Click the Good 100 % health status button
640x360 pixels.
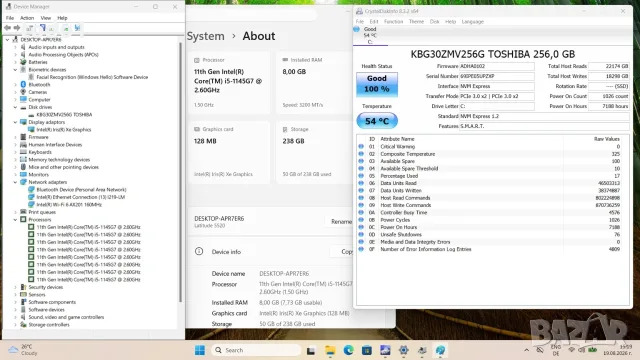pos(377,84)
